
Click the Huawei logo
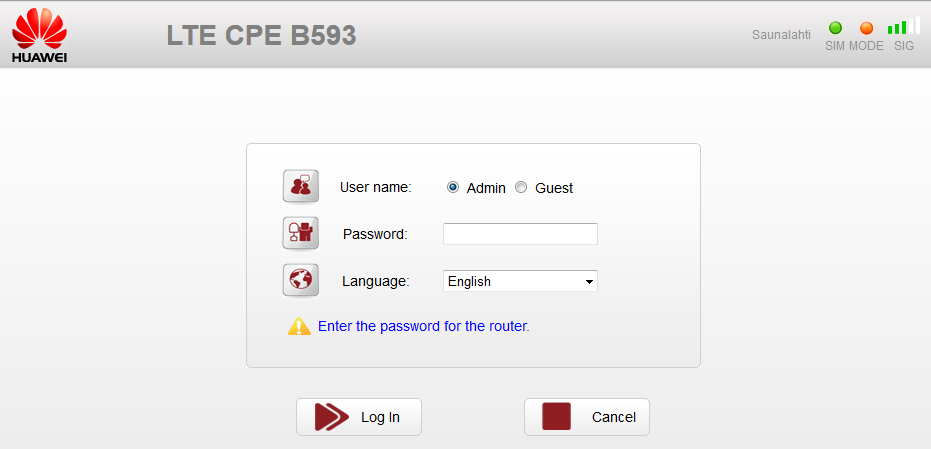coord(39,37)
